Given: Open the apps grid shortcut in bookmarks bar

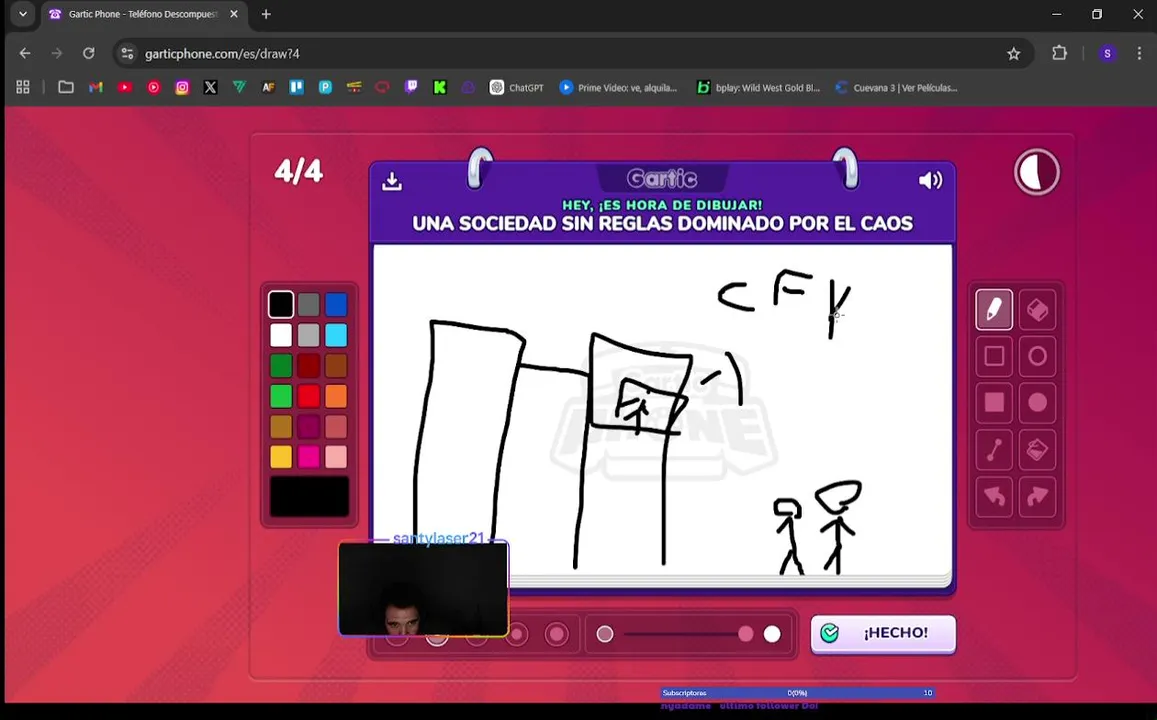Looking at the screenshot, I should (x=23, y=87).
